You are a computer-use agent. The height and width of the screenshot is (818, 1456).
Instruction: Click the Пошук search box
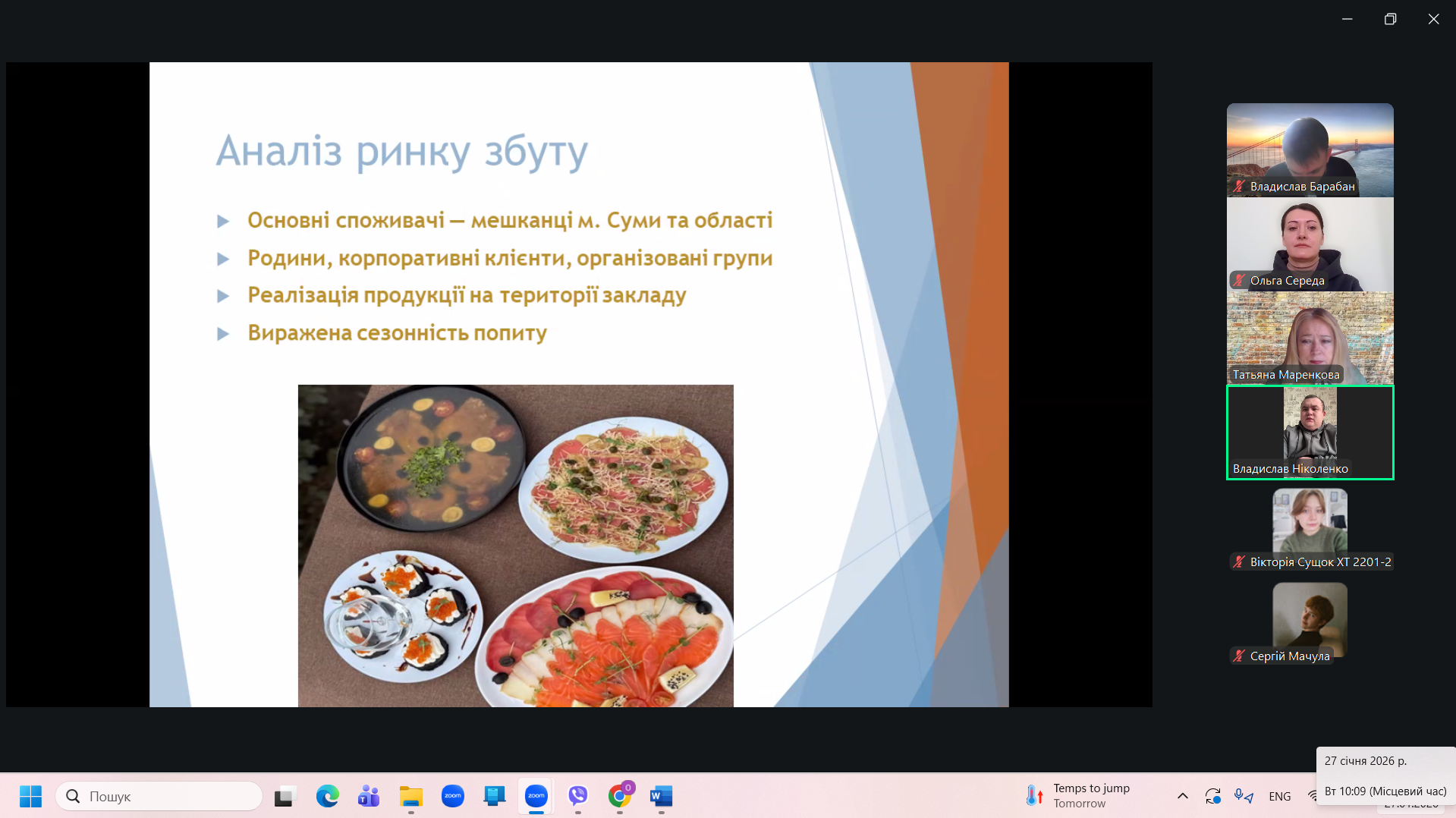tap(159, 796)
